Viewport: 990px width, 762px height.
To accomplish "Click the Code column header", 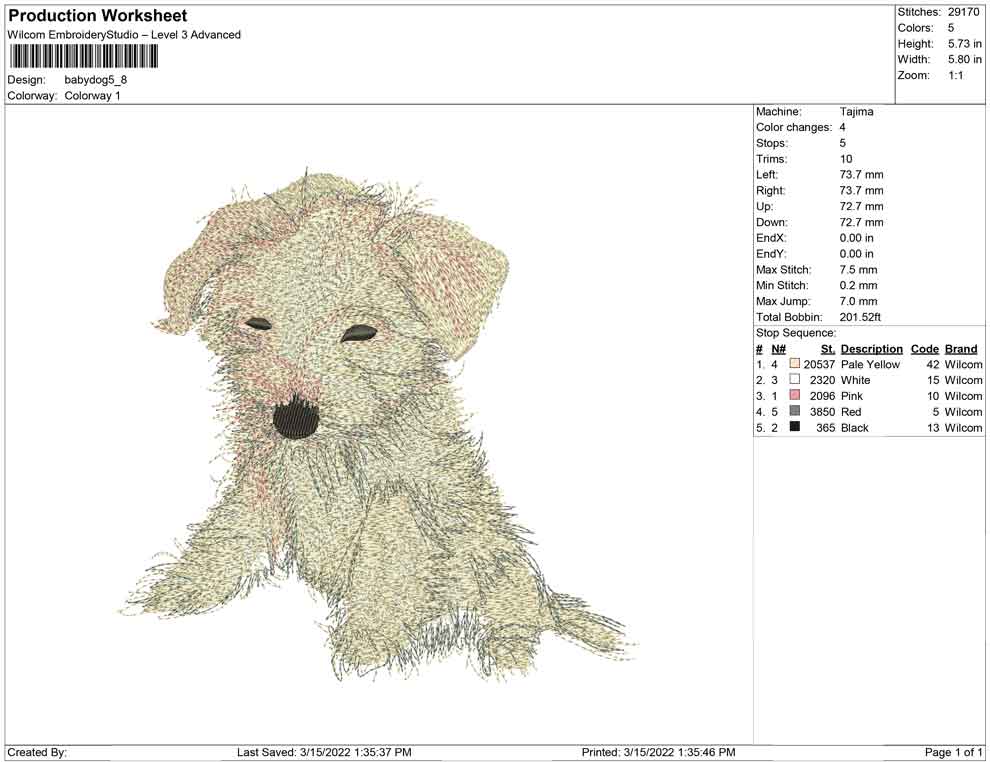I will point(924,349).
